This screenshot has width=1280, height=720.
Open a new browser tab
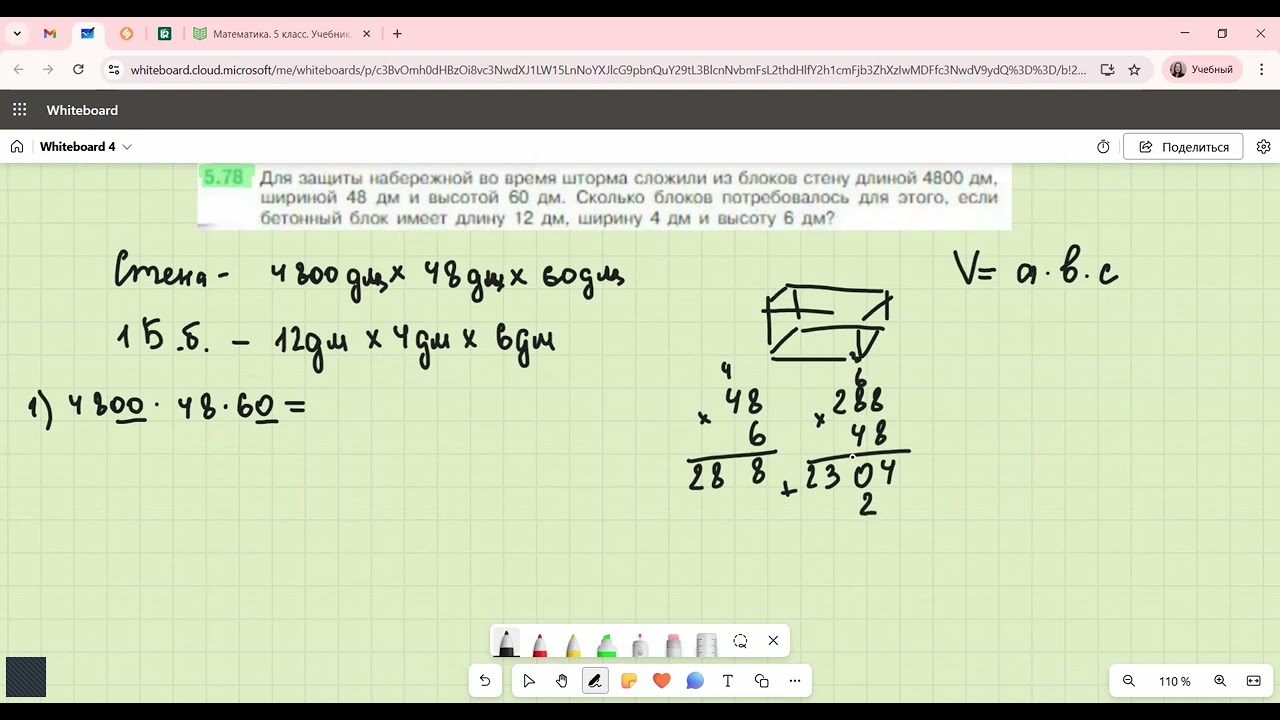click(x=397, y=34)
